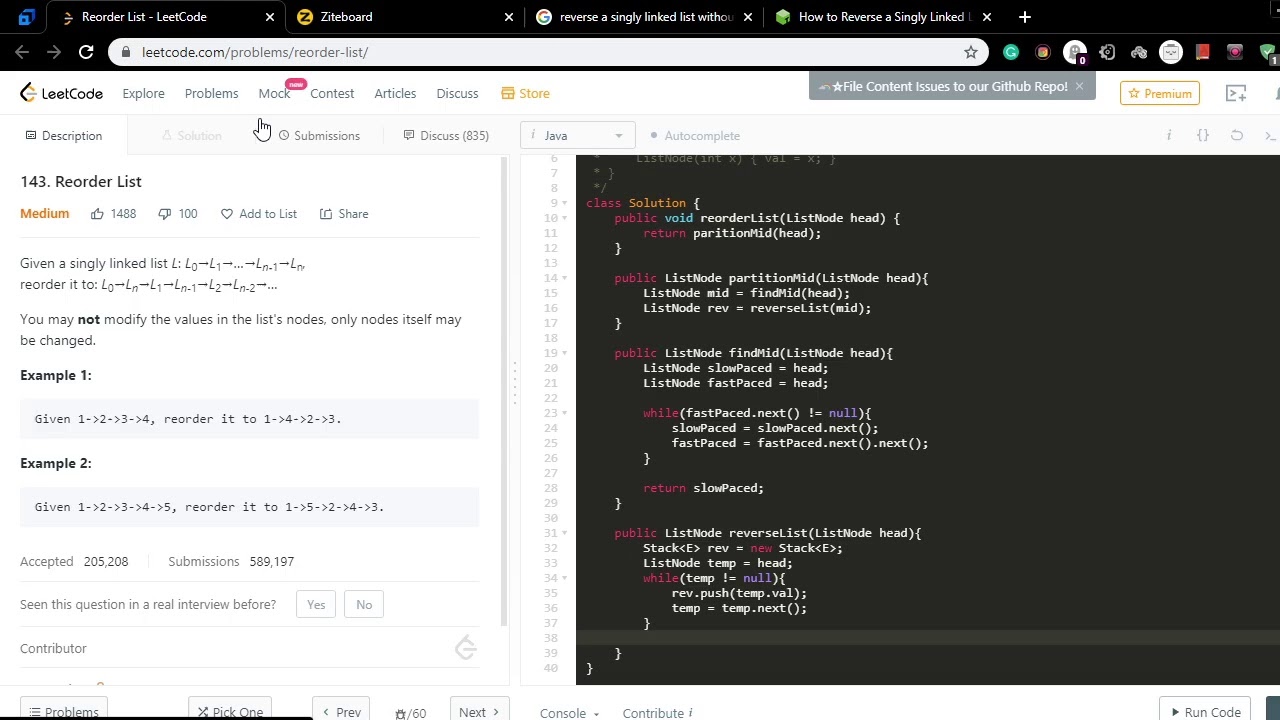Open the Discuss nav item
1280x720 pixels.
coord(457,93)
